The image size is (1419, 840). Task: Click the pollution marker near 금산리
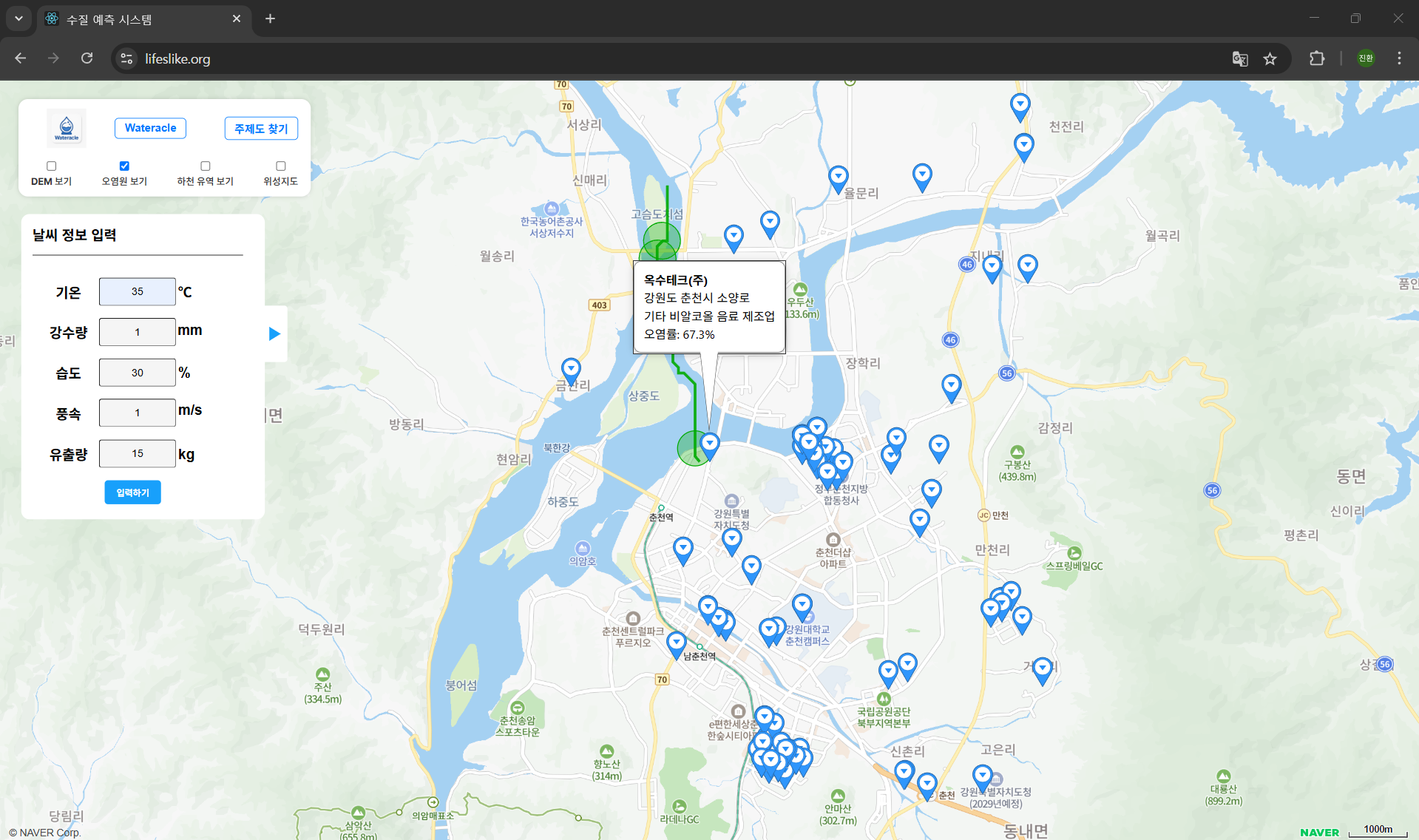[571, 371]
